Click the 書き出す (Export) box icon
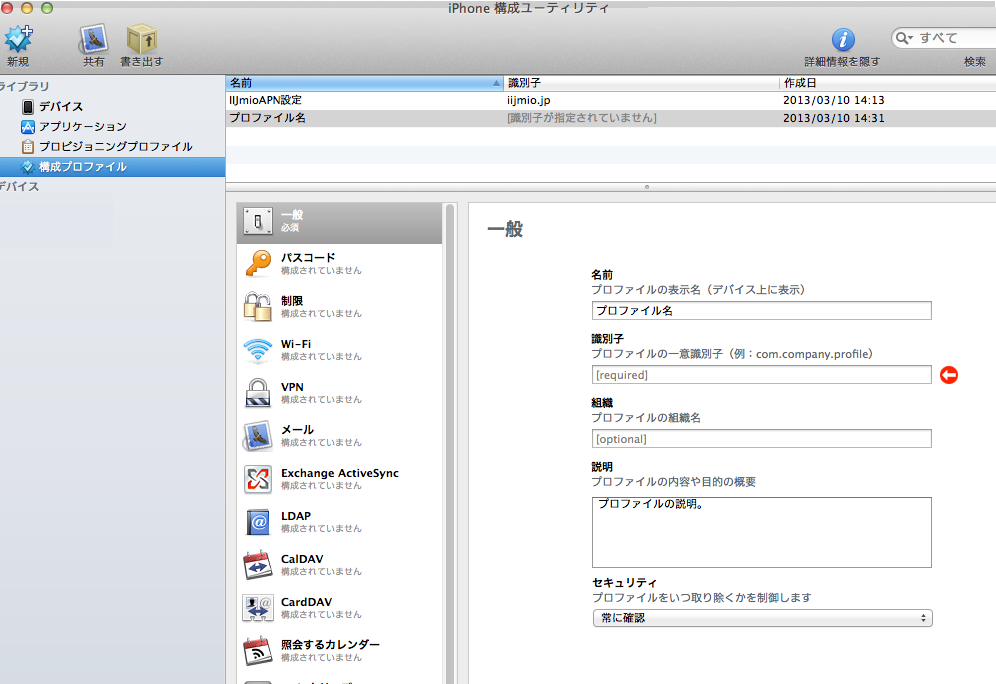This screenshot has width=996, height=684. point(142,40)
